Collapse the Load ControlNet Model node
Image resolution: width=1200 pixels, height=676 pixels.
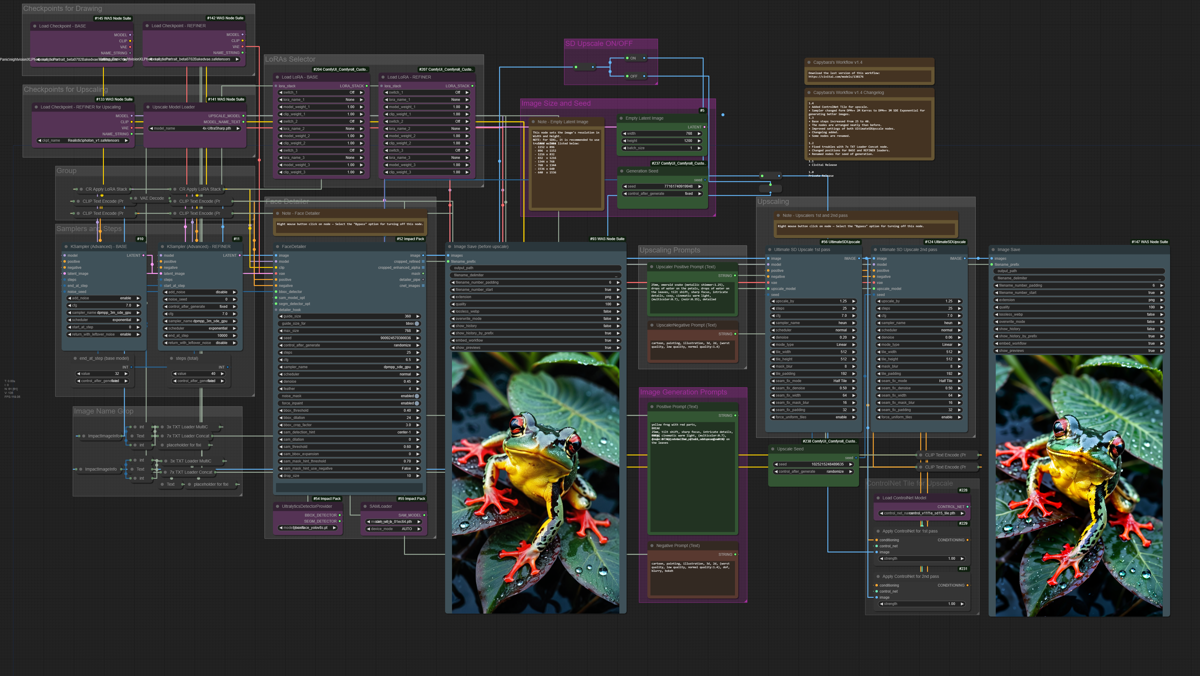[879, 498]
